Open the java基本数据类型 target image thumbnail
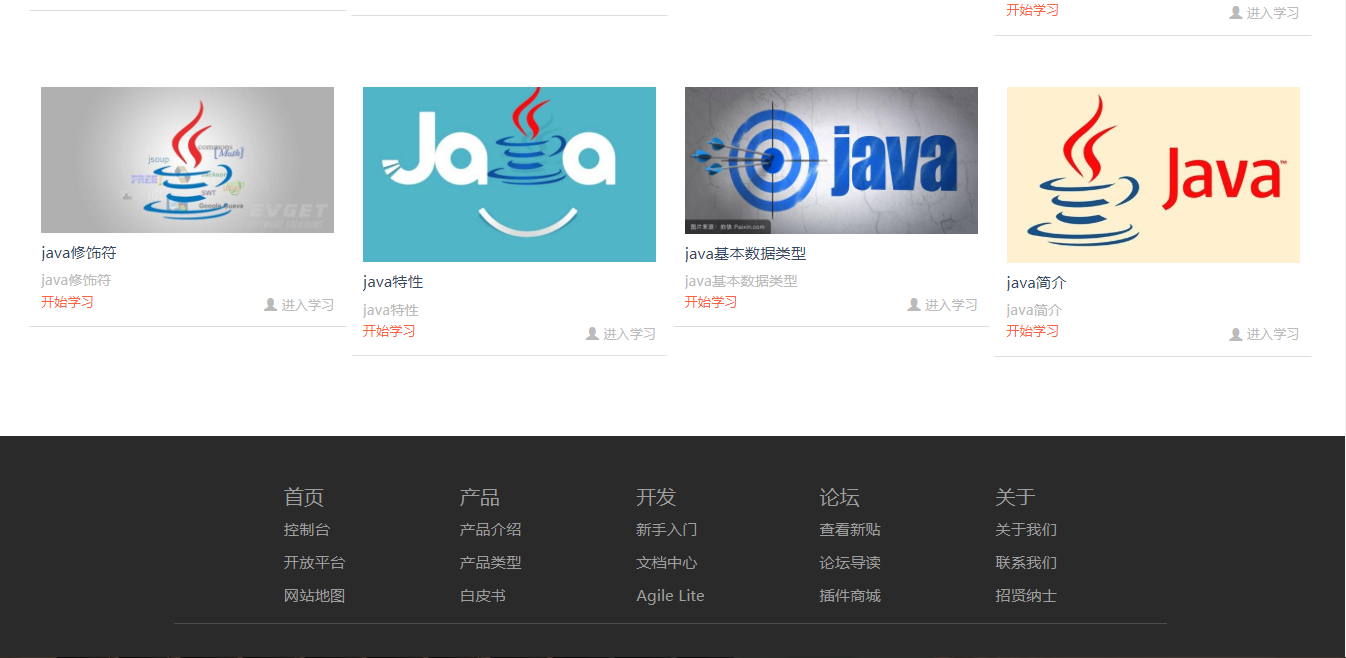Viewport: 1346px width, 658px height. [x=831, y=160]
